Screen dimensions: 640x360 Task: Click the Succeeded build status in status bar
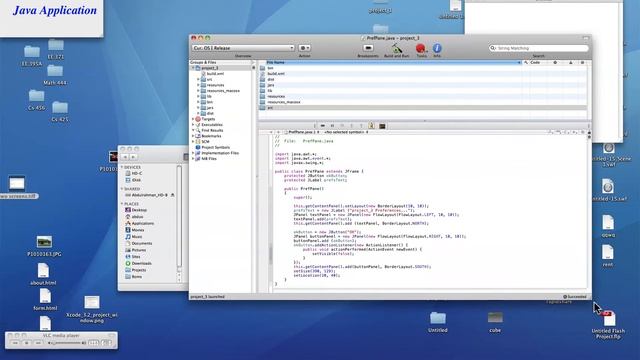pos(575,297)
